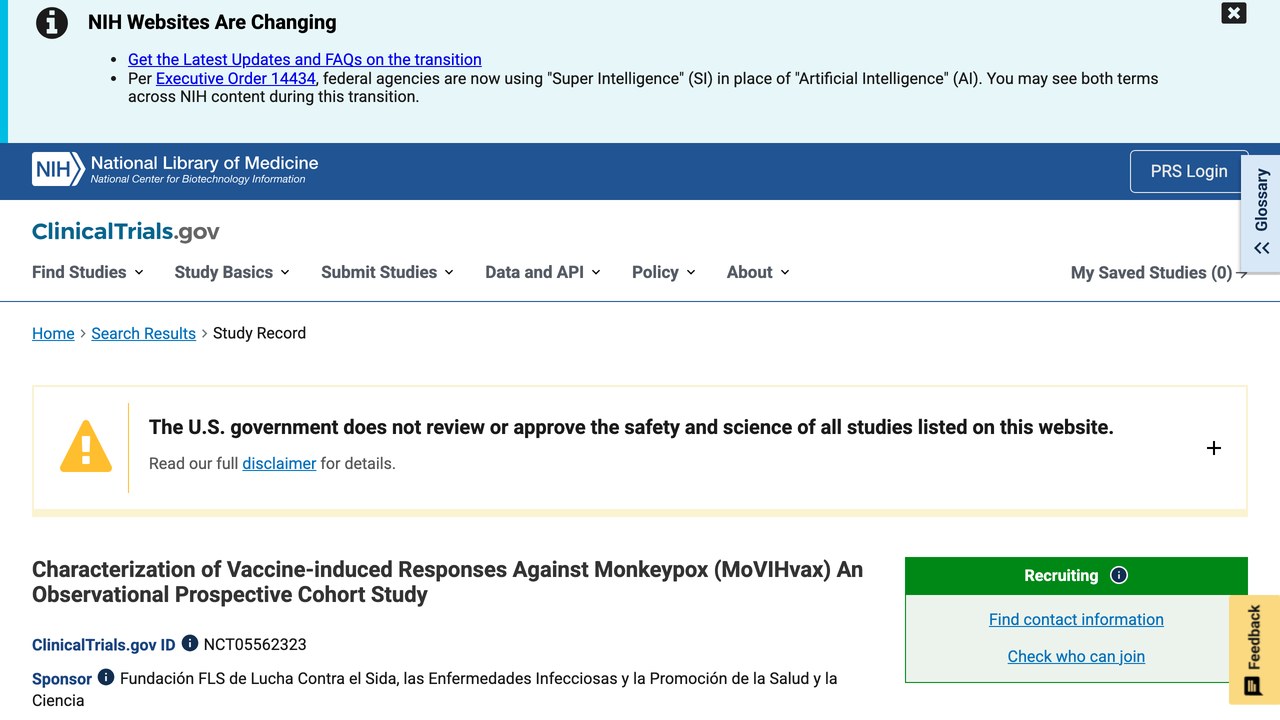1280x720 pixels.
Task: Open the Find Studies menu
Action: 88,272
